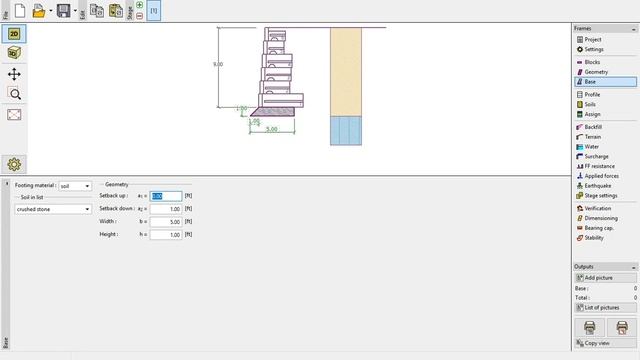The image size is (640, 360).
Task: Open the crushed stone soil dropdown
Action: pyautogui.click(x=53, y=209)
